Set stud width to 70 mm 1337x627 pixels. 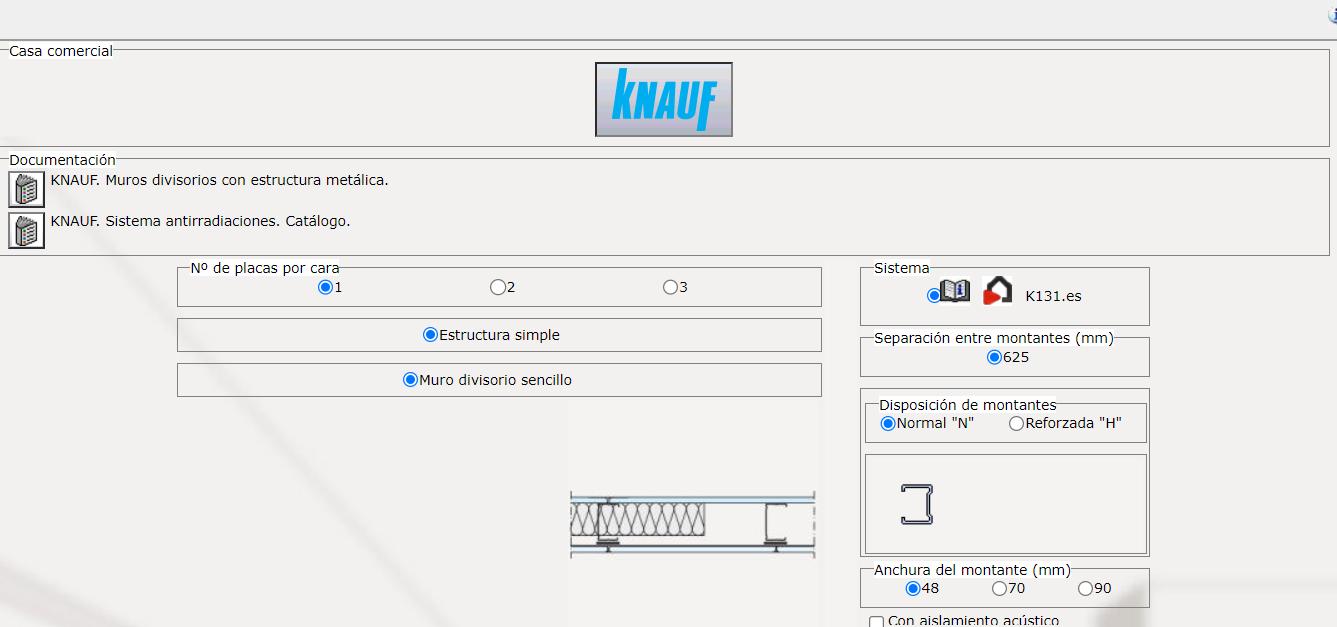pyautogui.click(x=999, y=588)
